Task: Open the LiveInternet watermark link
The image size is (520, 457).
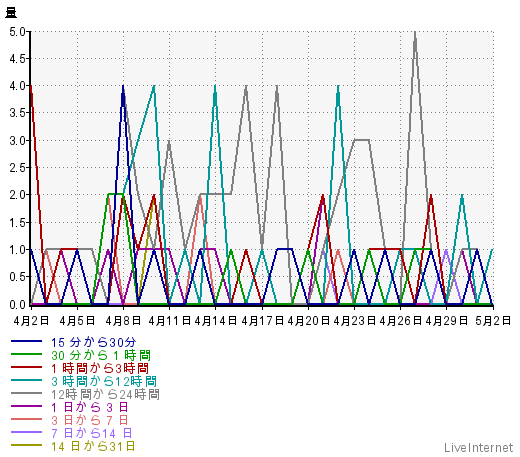Action: click(x=479, y=448)
